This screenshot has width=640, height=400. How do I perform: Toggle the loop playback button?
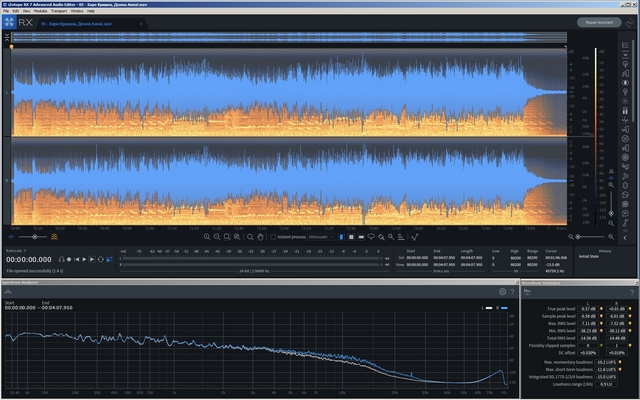pos(100,260)
